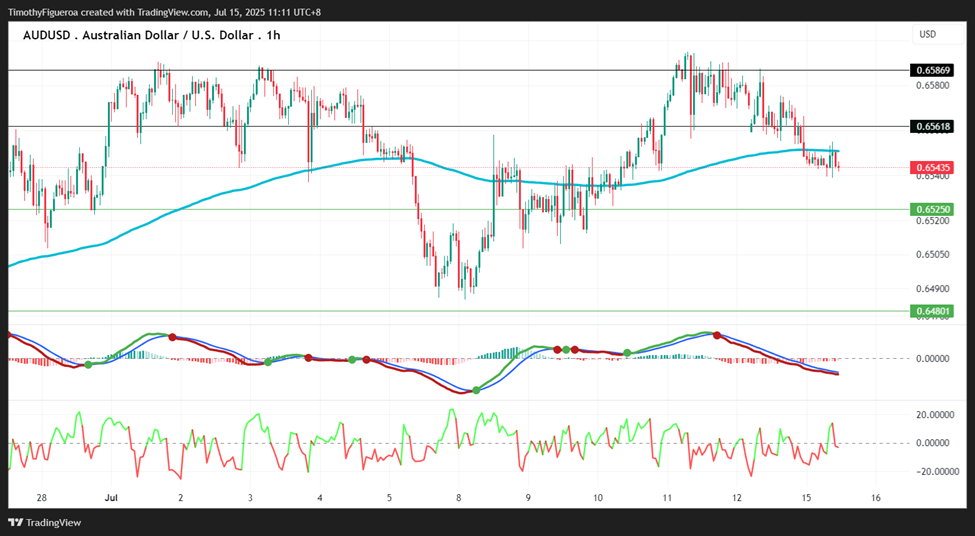
Task: Click the 1h timeframe label
Action: (x=273, y=35)
